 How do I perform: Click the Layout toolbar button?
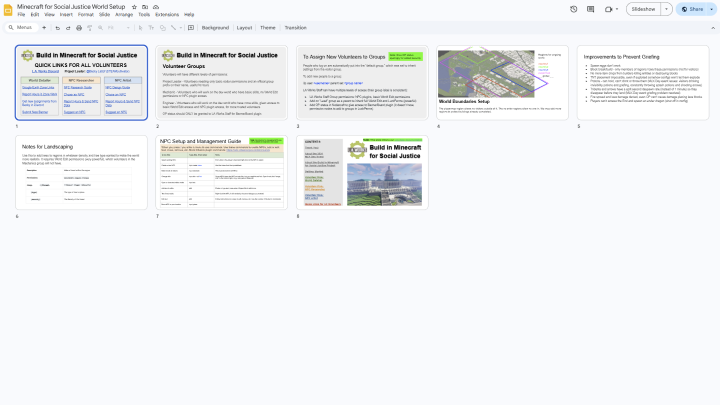coord(244,28)
